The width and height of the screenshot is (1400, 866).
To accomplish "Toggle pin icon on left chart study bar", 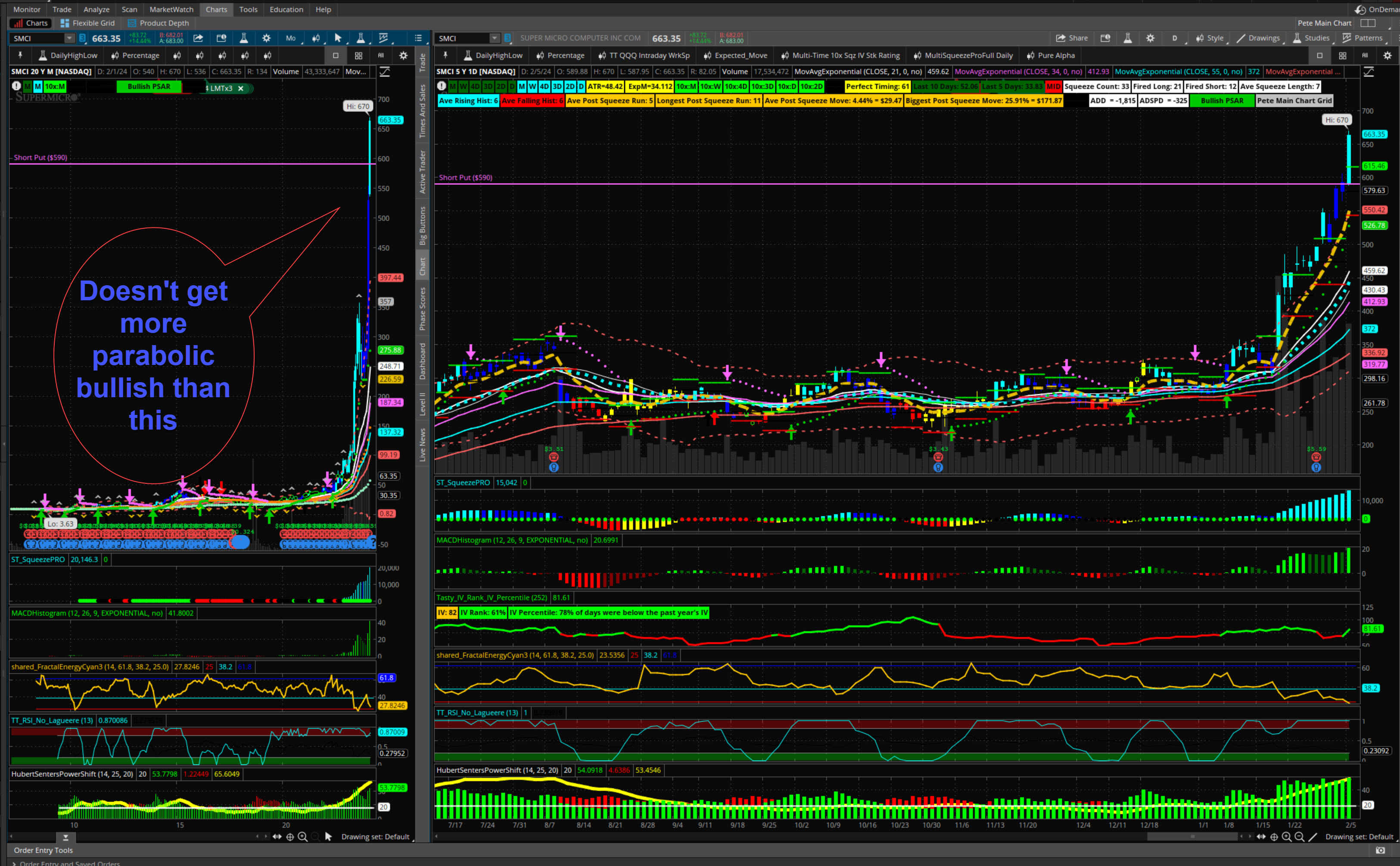I will point(20,56).
